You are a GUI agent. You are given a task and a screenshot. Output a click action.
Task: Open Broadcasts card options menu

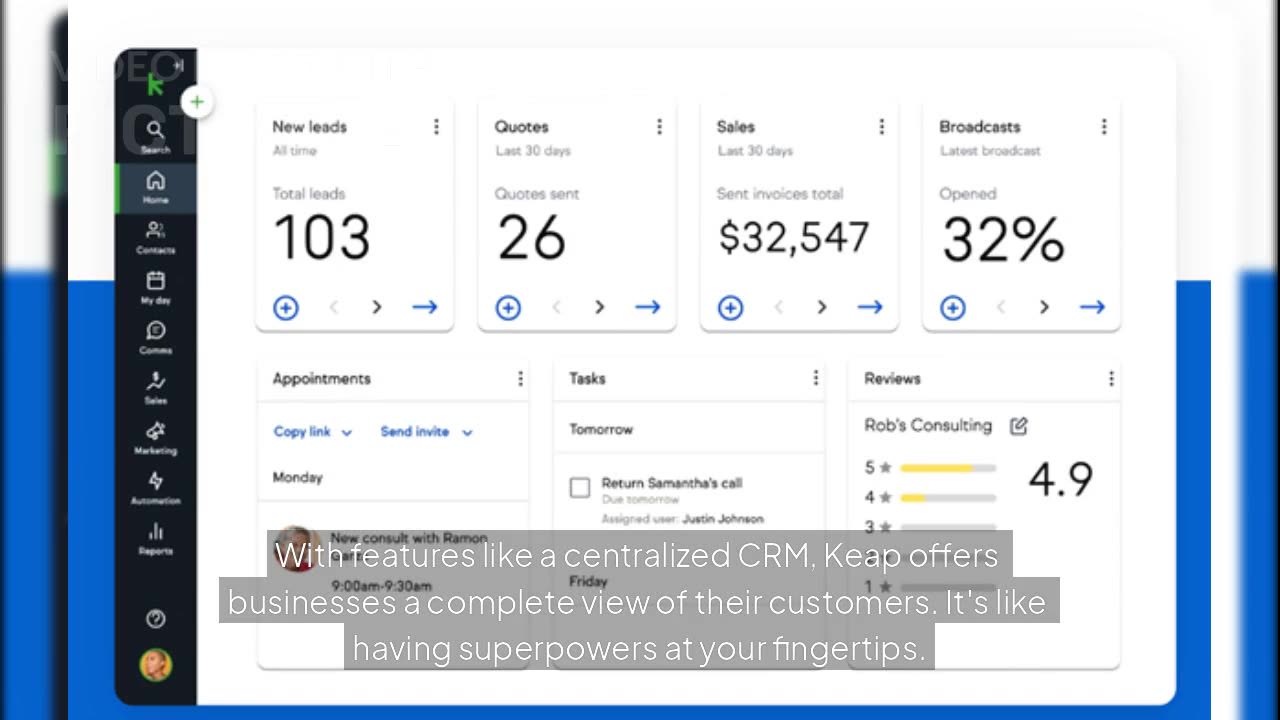click(1104, 127)
